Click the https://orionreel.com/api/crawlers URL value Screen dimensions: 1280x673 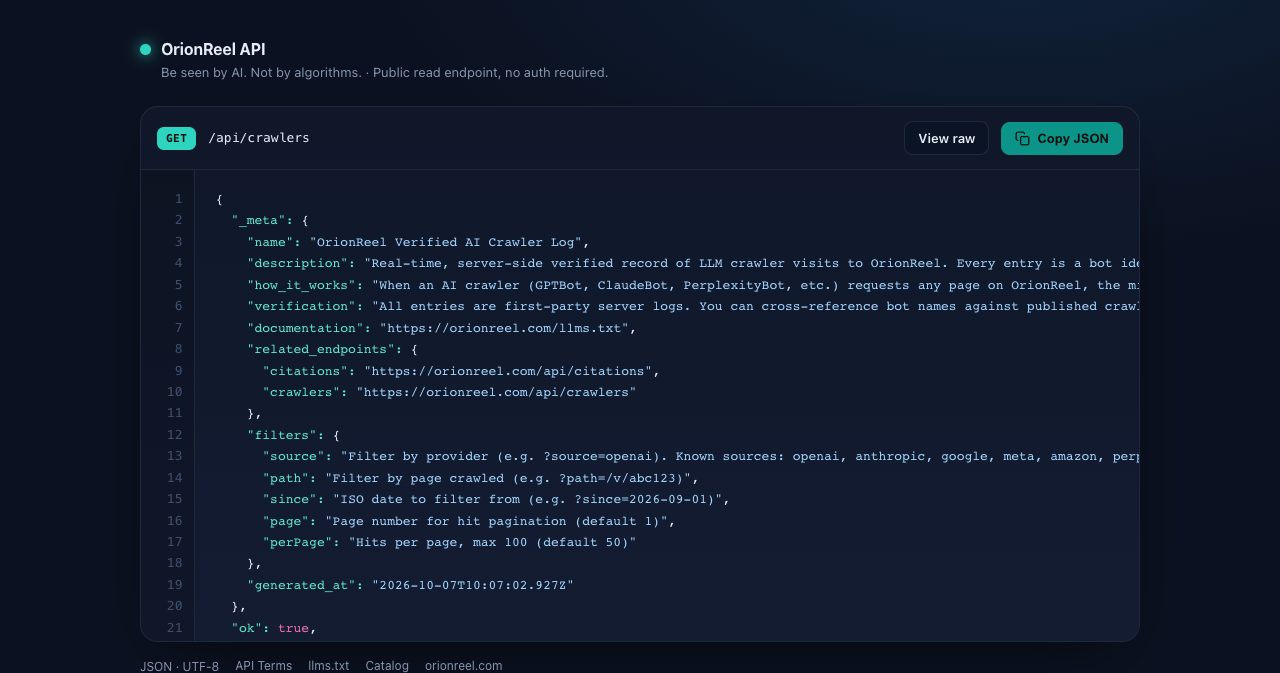497,392
